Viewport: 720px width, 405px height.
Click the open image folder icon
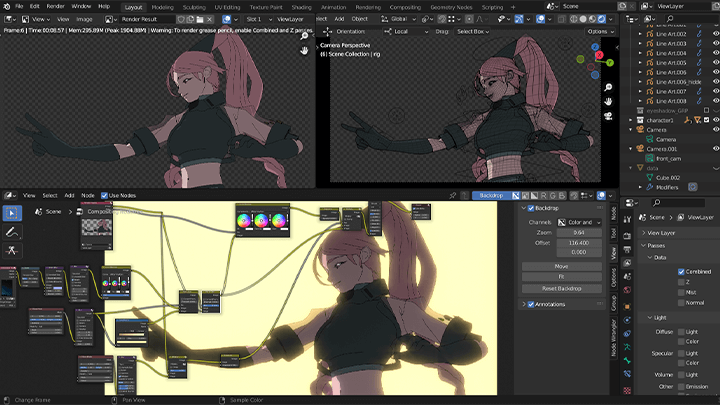pos(200,19)
